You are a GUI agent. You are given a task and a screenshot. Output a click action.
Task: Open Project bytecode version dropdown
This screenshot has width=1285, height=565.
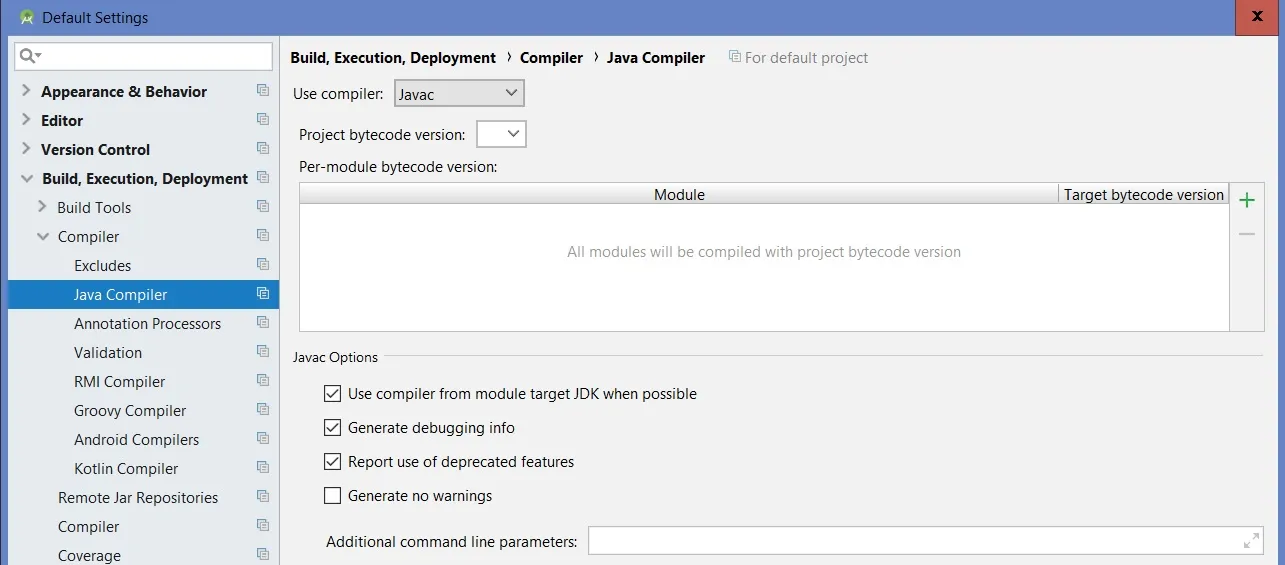coord(502,134)
